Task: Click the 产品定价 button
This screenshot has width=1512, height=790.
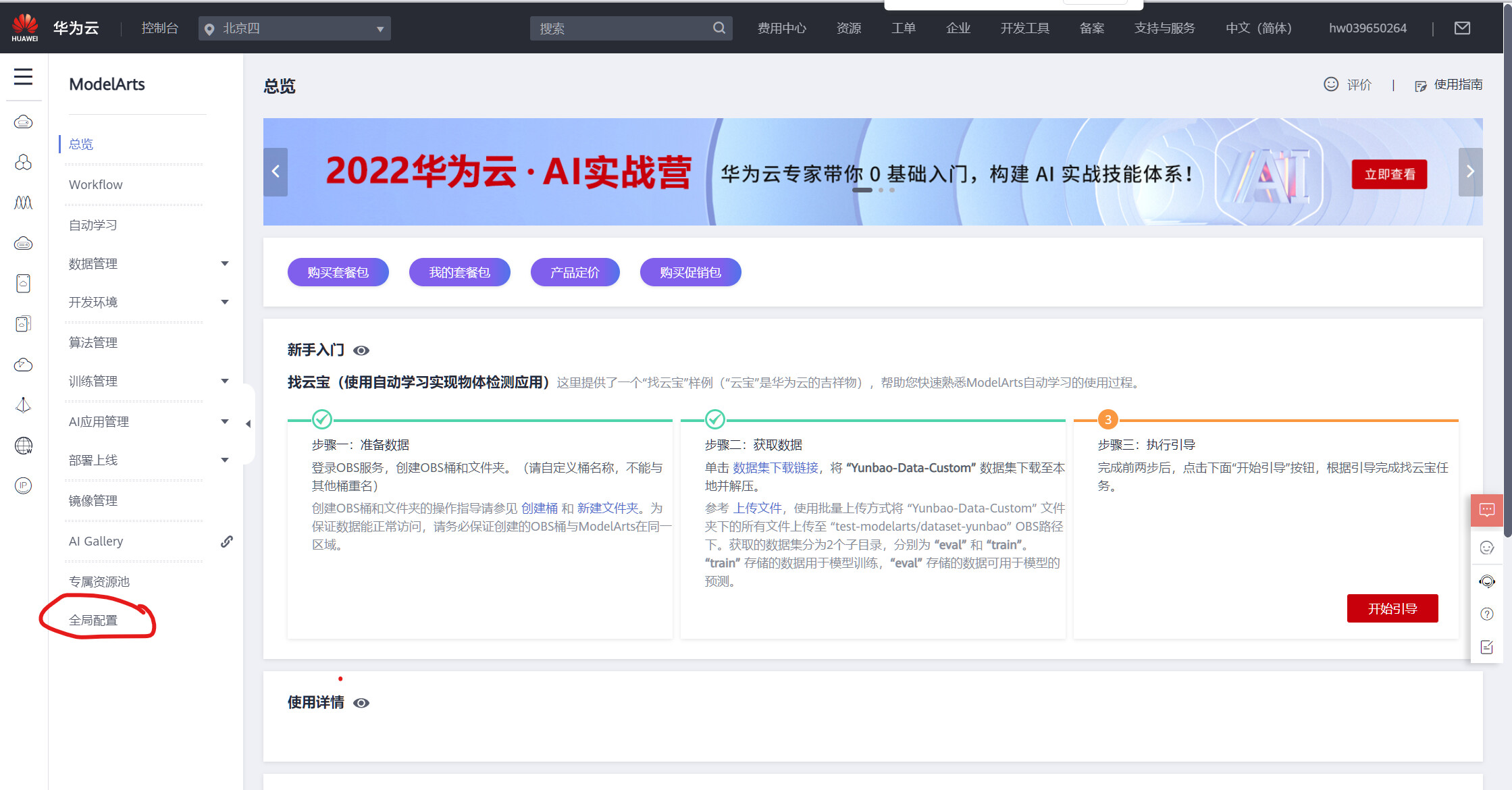Action: click(575, 272)
